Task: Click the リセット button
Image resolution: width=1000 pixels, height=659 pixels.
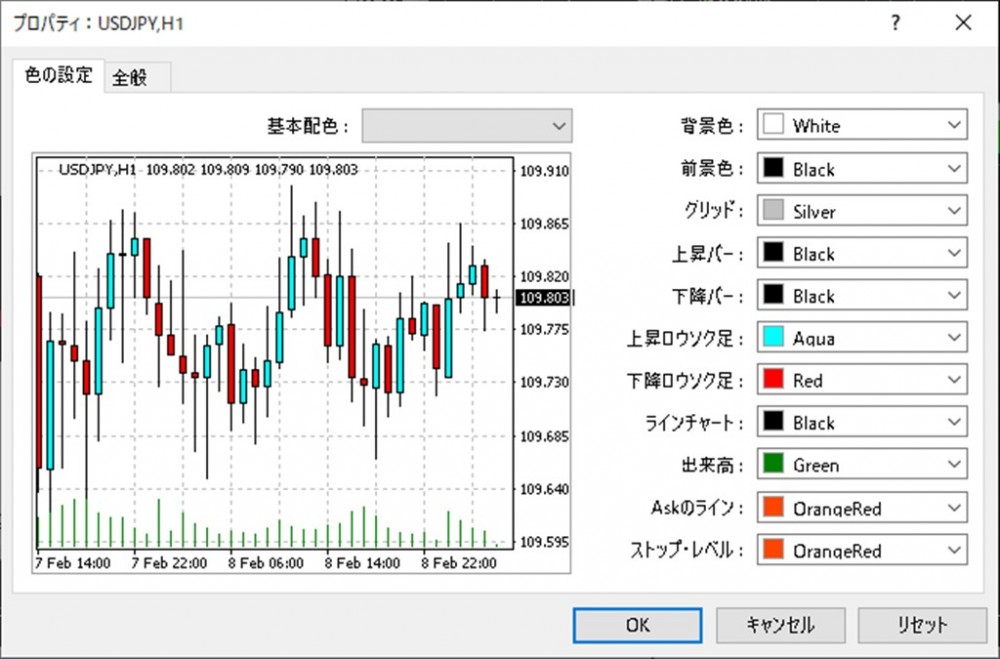Action: [922, 625]
